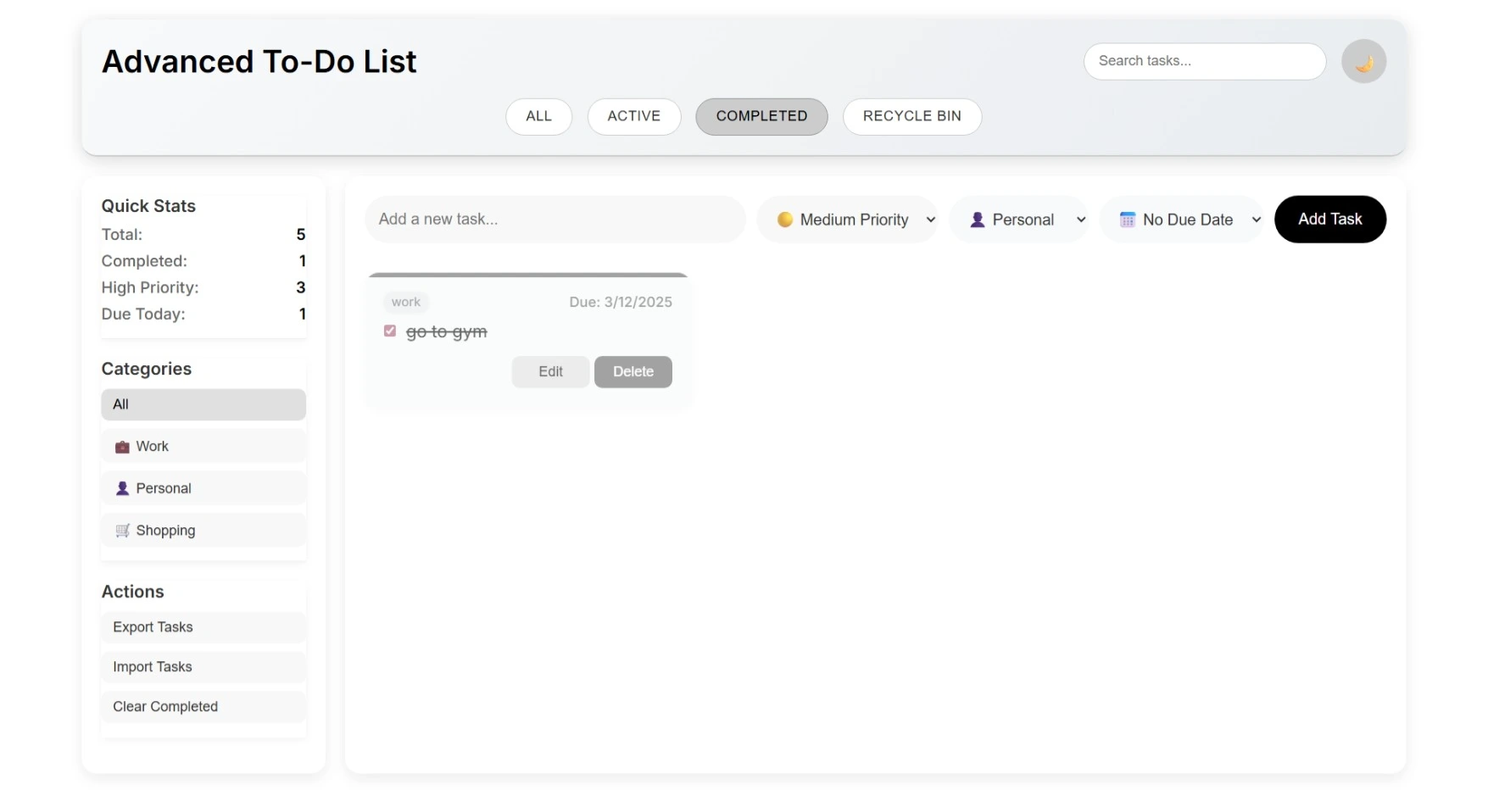
Task: Click the cart icon beside Shopping category
Action: (121, 530)
